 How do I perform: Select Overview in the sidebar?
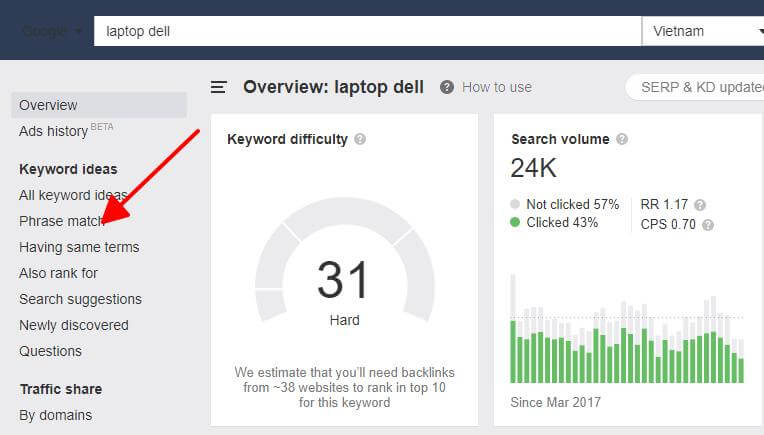tap(99, 105)
